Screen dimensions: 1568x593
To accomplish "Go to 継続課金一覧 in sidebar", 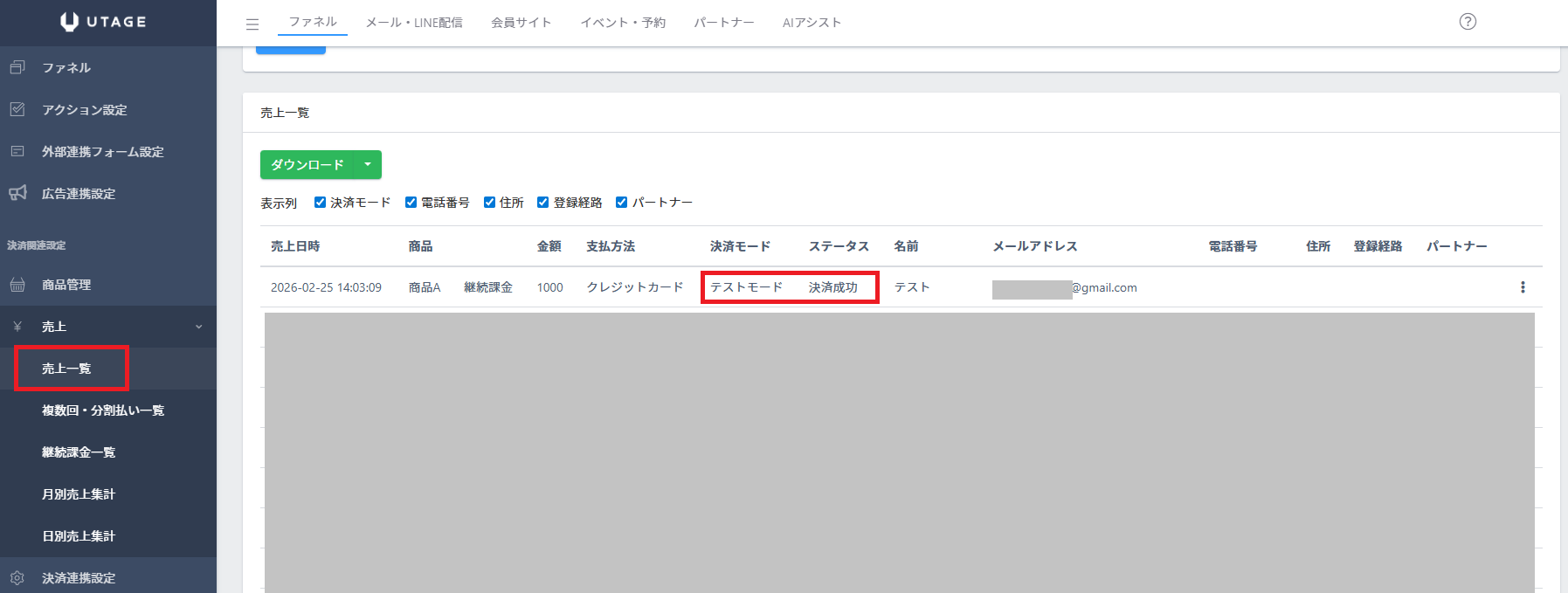I will click(79, 452).
